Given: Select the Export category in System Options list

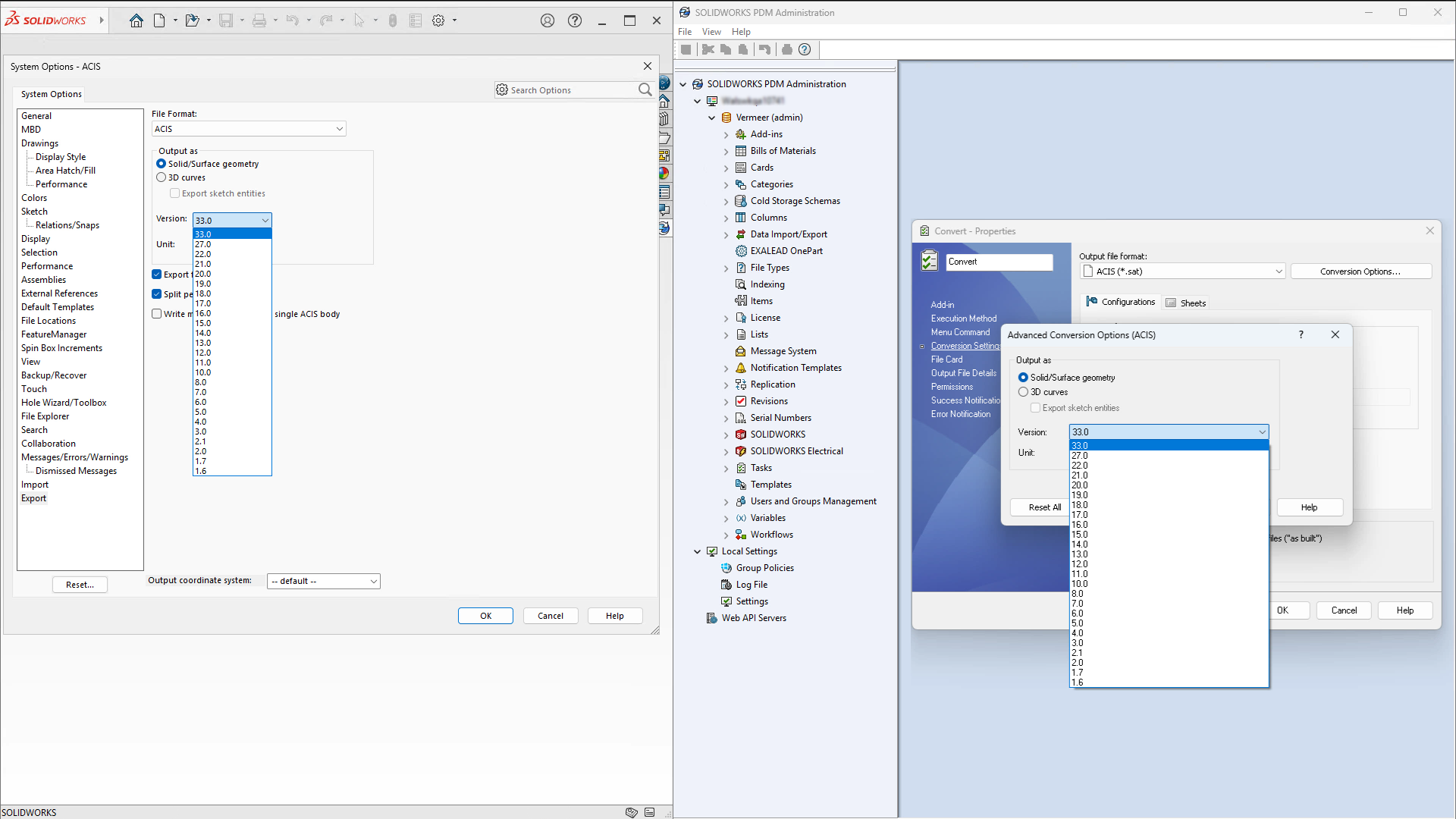Looking at the screenshot, I should click(33, 498).
